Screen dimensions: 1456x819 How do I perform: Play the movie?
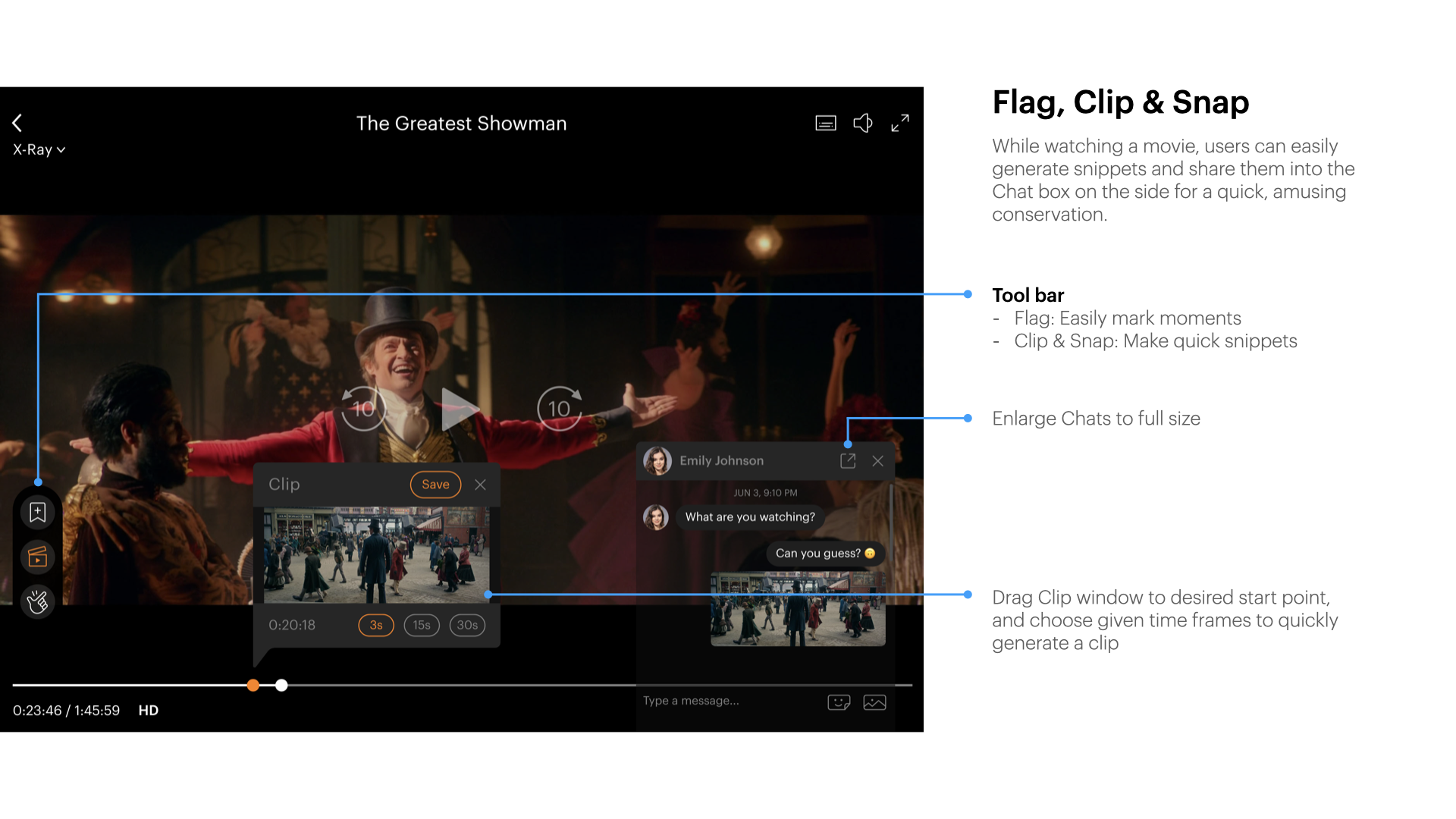(x=460, y=409)
